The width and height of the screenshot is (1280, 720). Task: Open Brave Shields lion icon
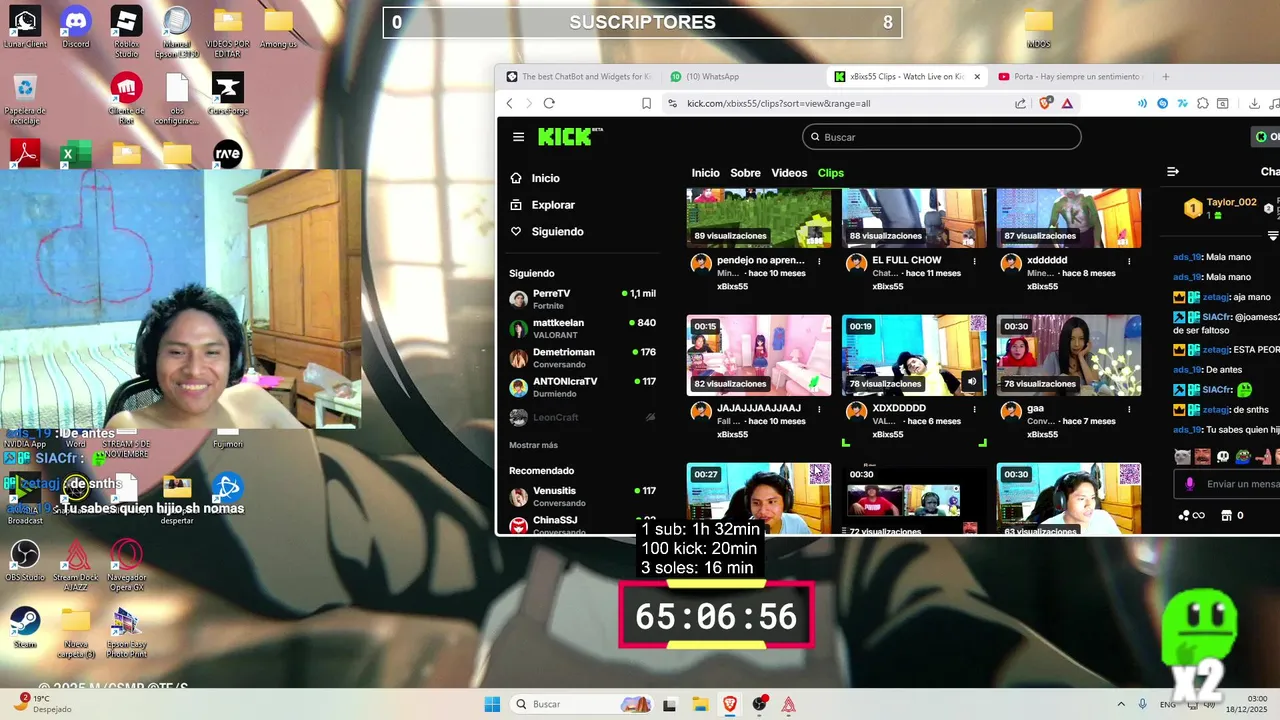(x=1046, y=103)
